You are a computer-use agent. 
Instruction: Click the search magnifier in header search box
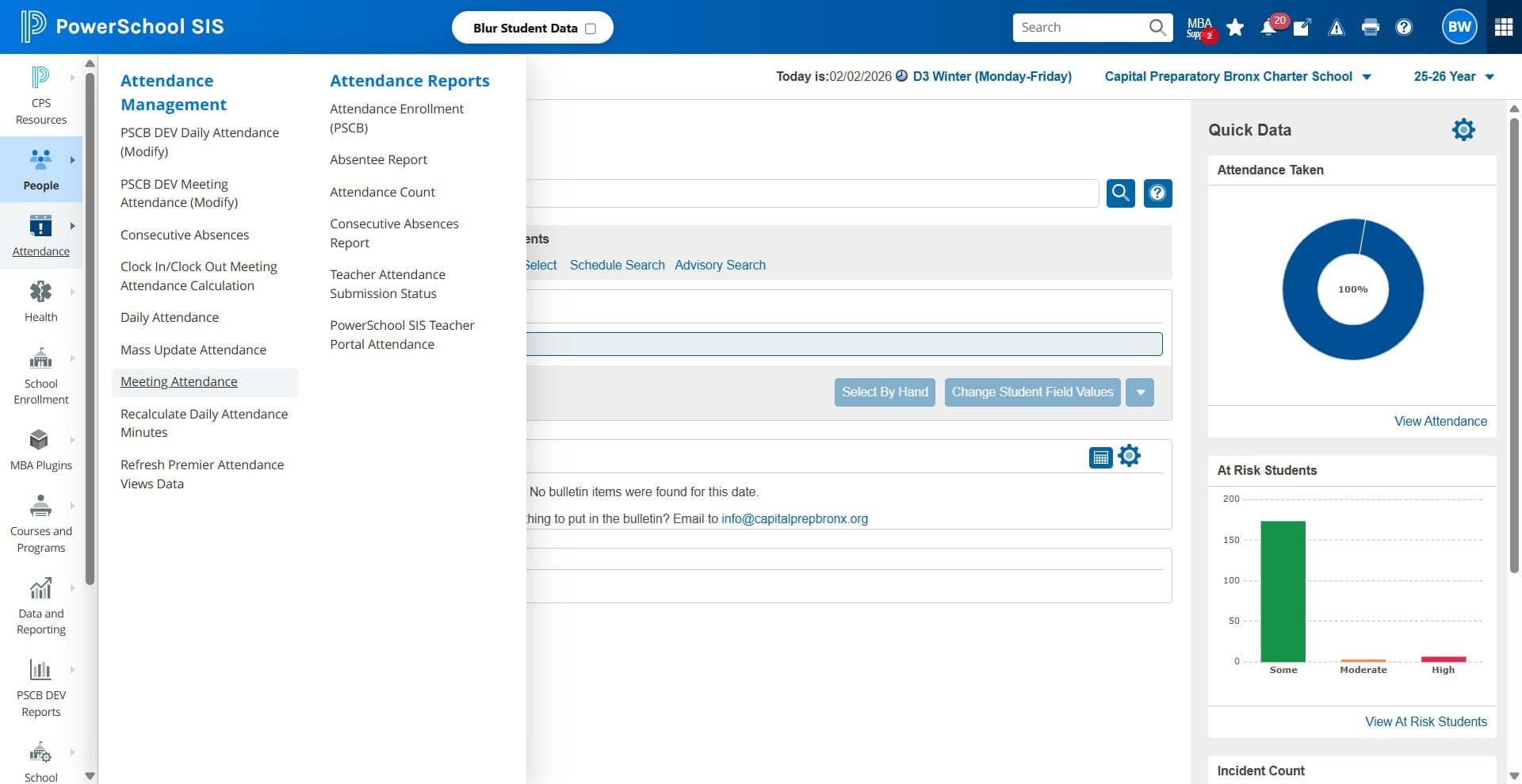(x=1157, y=28)
